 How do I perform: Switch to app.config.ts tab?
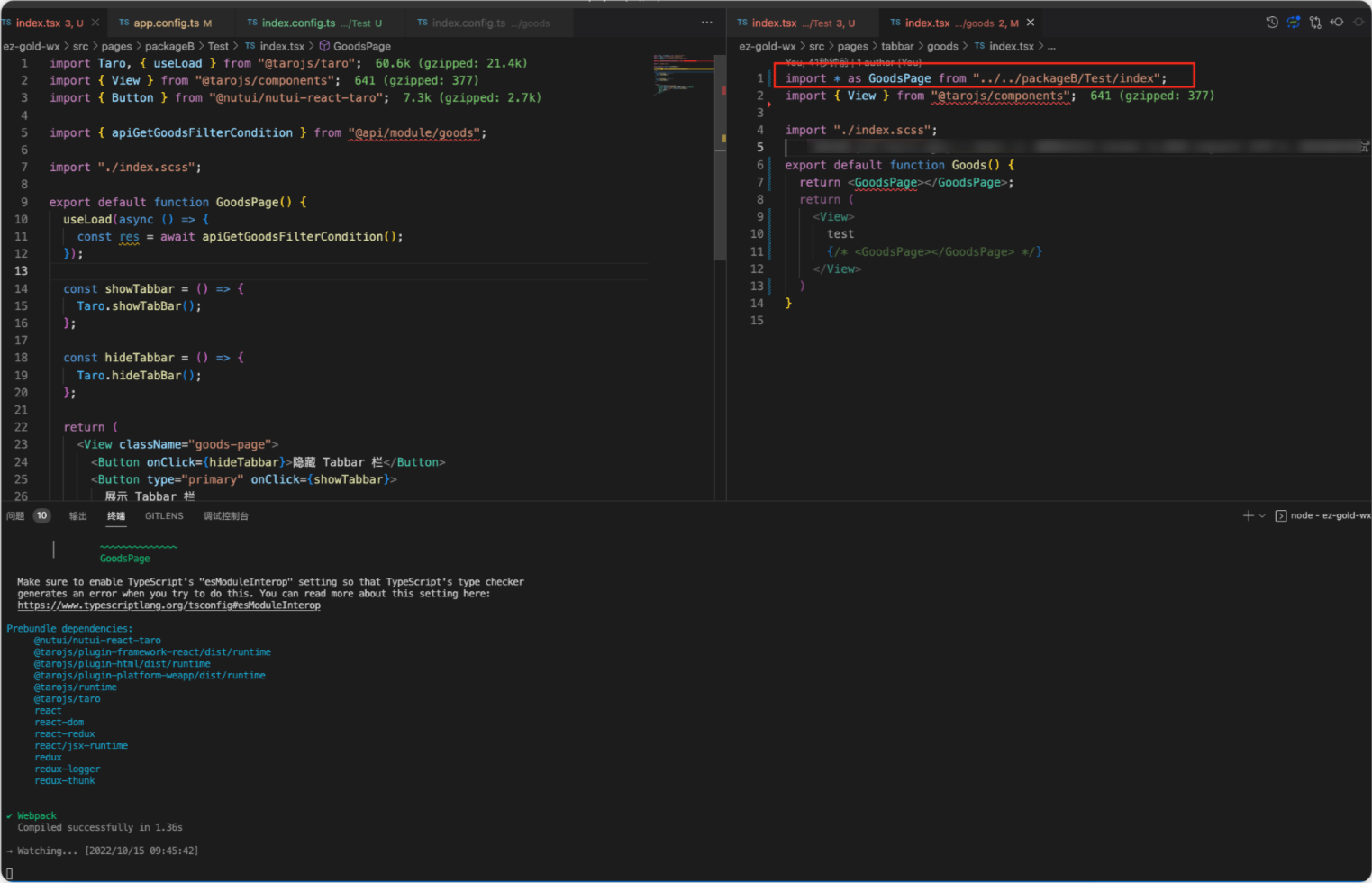[166, 23]
